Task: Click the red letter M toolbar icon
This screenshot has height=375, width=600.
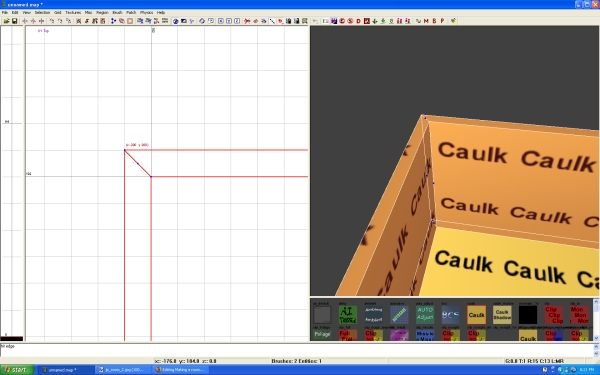Action: click(x=426, y=21)
